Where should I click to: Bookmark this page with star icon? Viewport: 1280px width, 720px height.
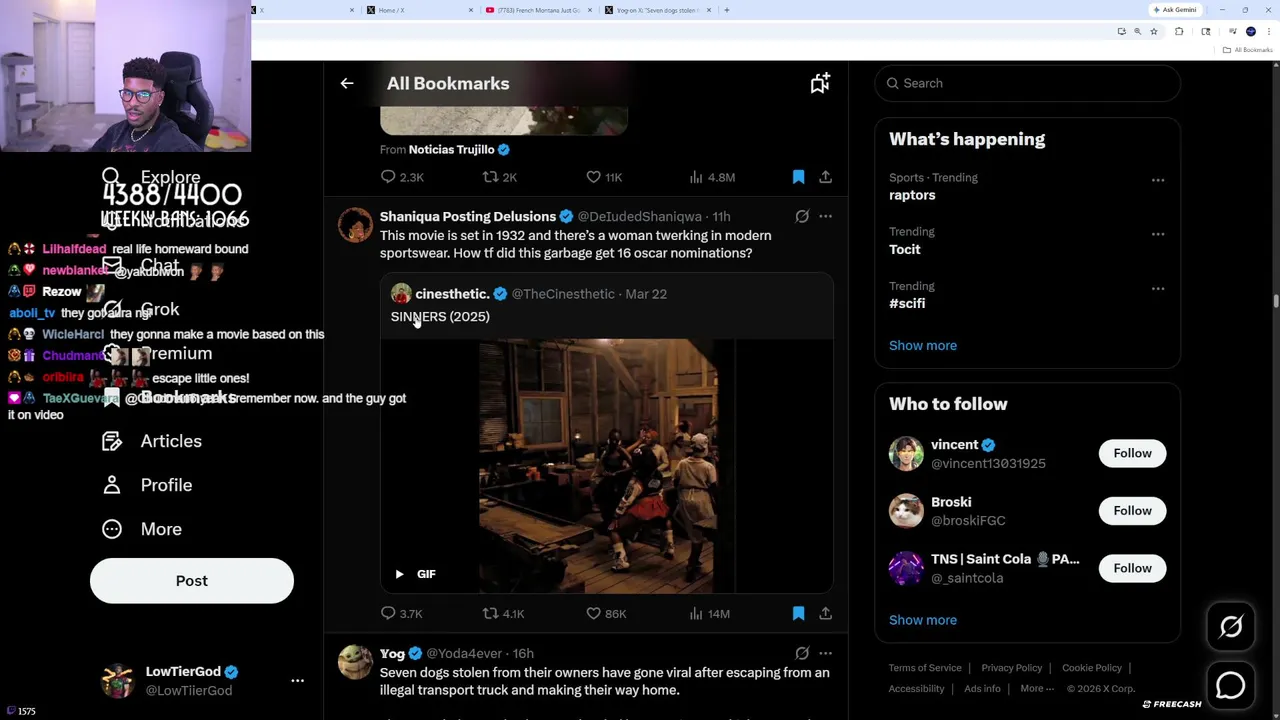pyautogui.click(x=1154, y=32)
